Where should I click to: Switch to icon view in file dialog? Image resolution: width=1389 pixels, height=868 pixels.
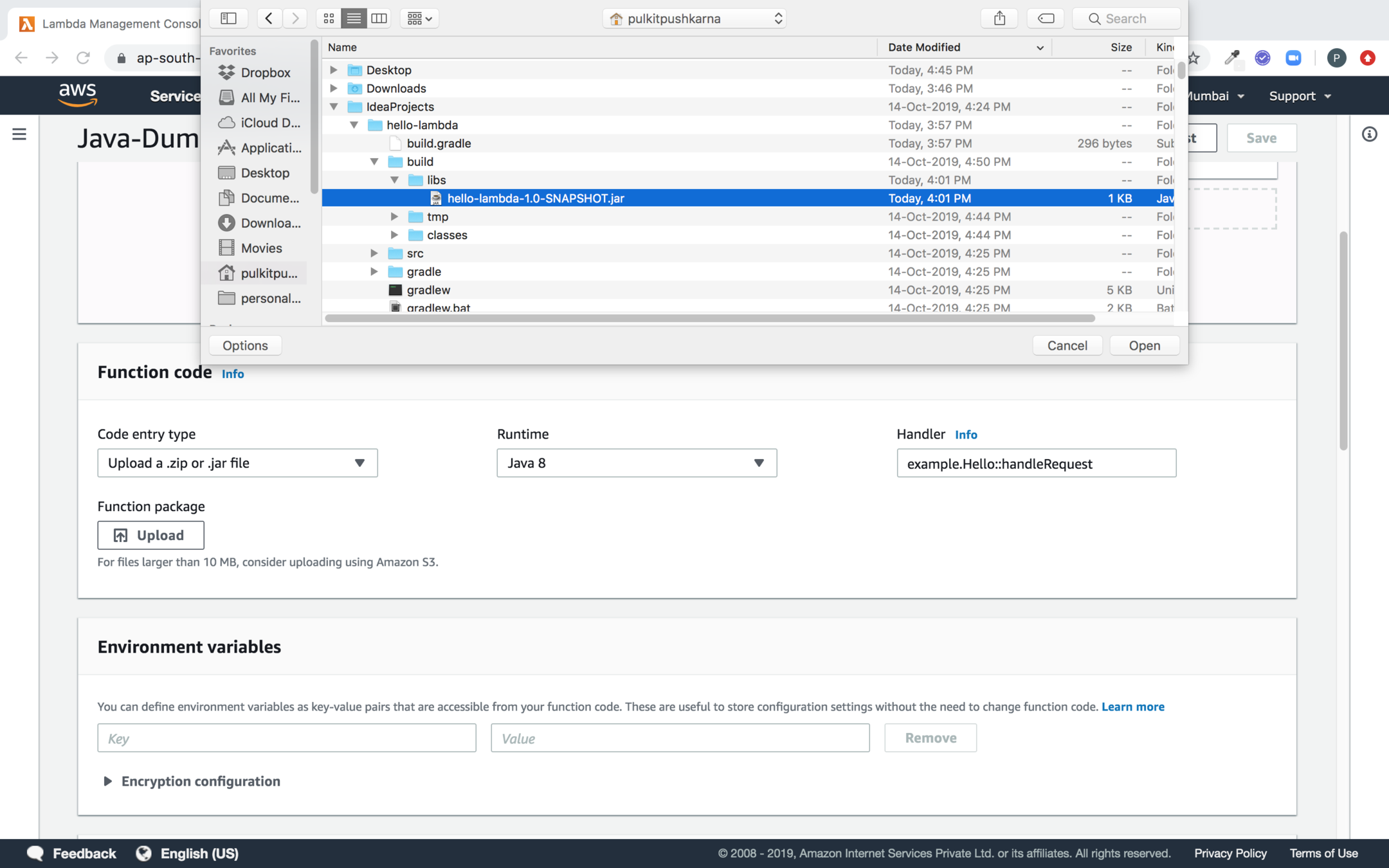(x=329, y=18)
